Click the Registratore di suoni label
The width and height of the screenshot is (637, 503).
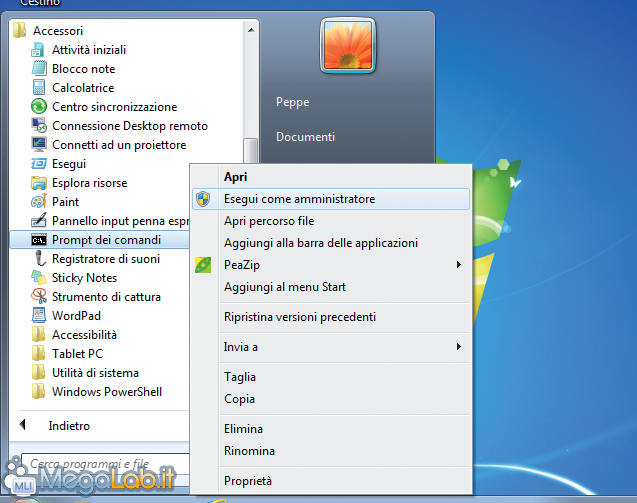106,259
